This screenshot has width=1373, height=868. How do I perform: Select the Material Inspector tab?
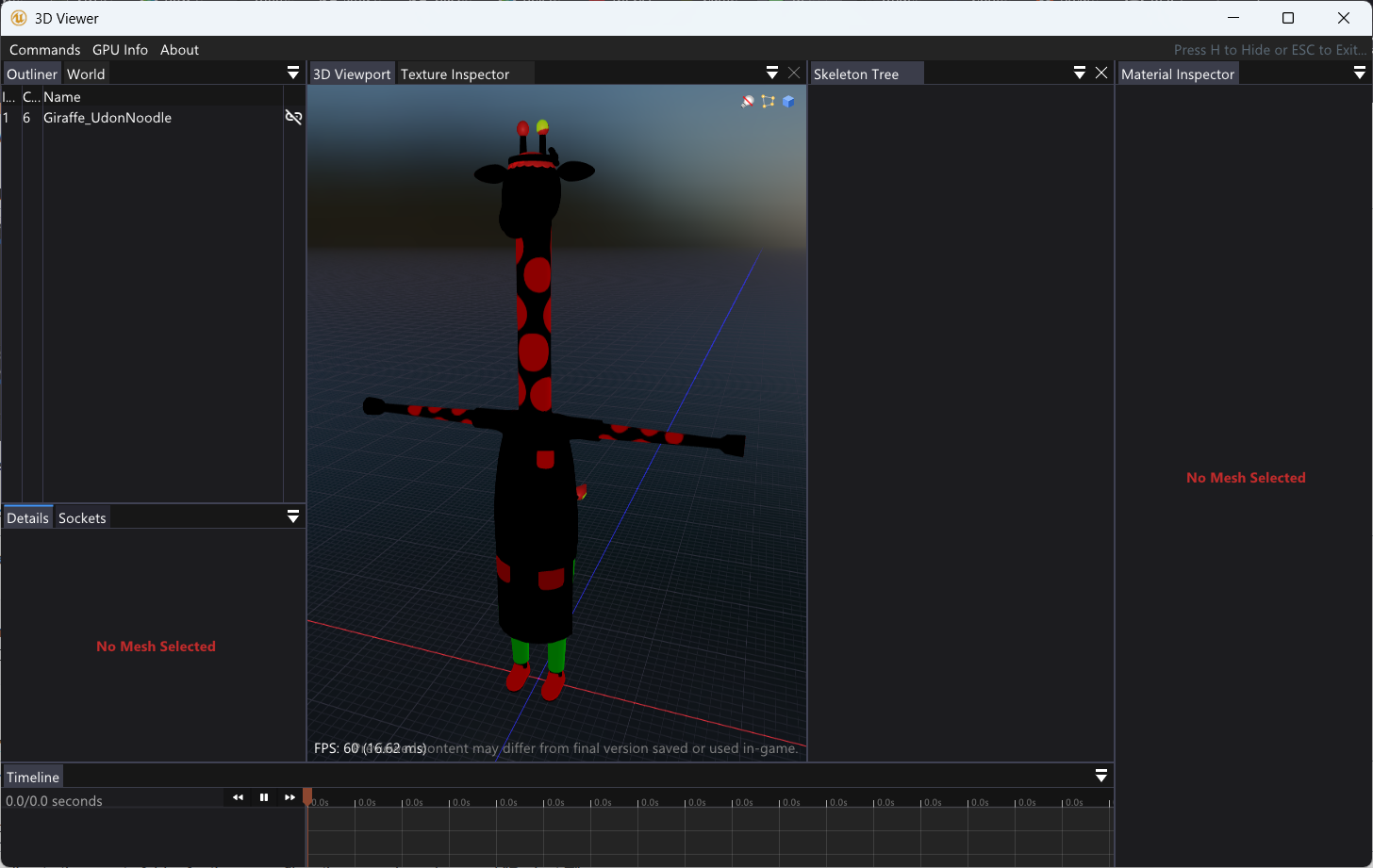click(x=1178, y=74)
